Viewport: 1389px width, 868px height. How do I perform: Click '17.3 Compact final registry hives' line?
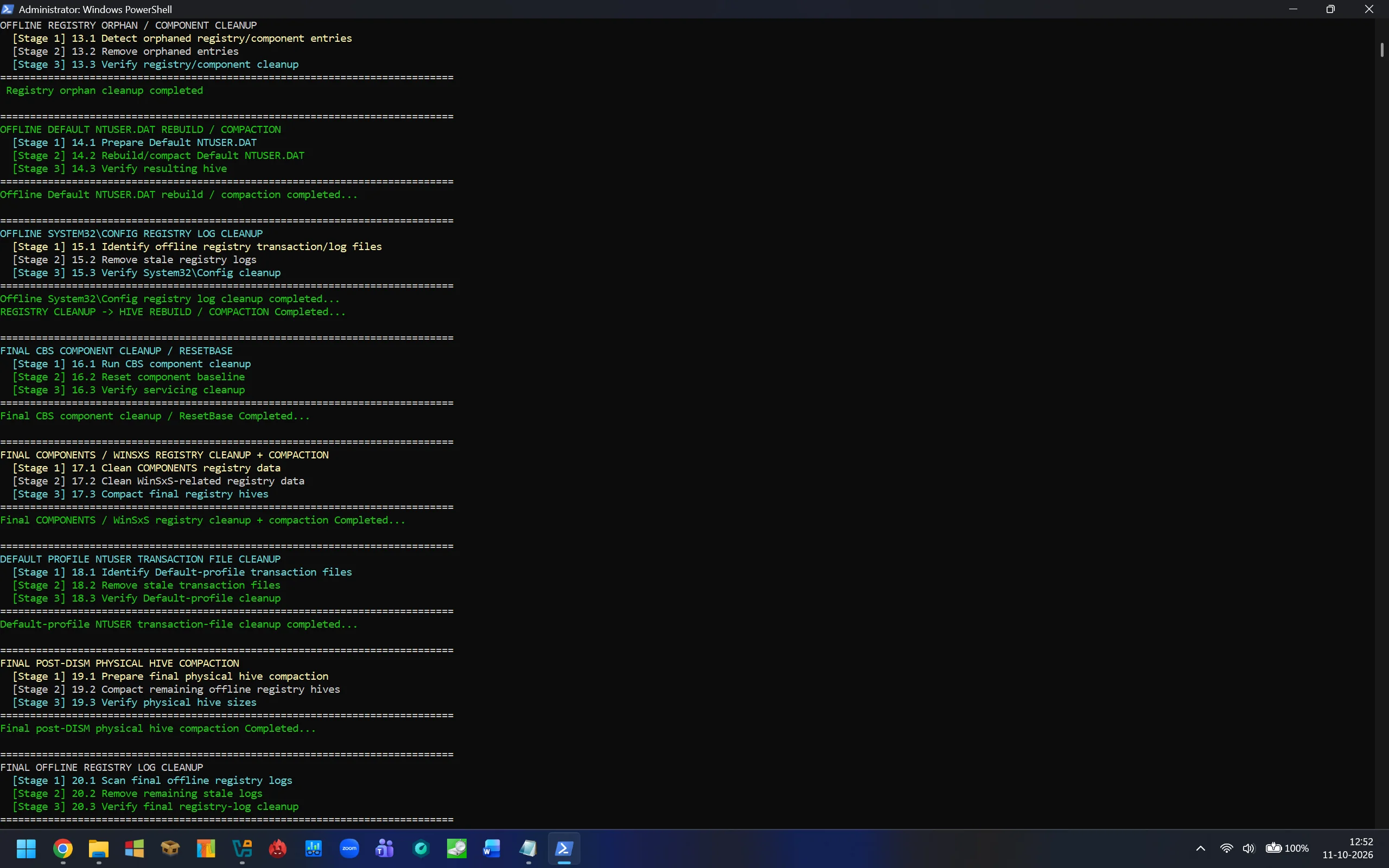(141, 494)
